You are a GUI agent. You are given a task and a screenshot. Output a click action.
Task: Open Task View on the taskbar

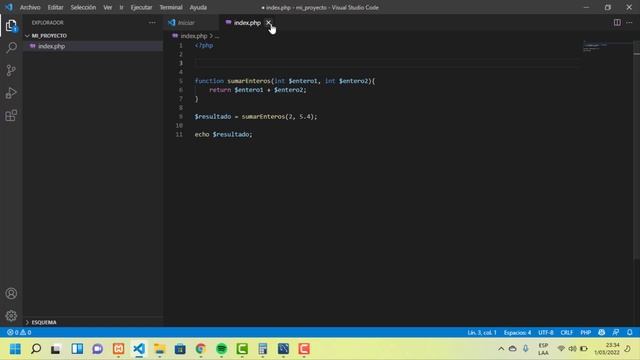pos(56,349)
